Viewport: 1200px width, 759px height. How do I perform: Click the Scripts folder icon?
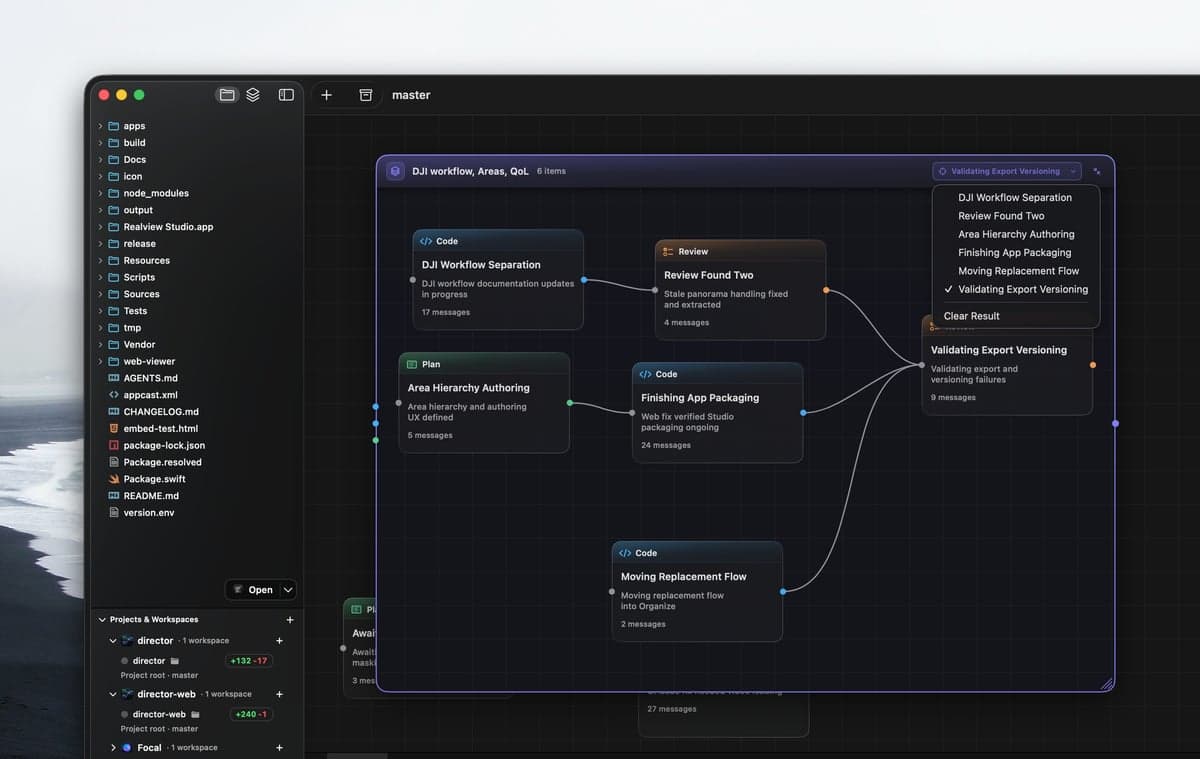click(114, 277)
